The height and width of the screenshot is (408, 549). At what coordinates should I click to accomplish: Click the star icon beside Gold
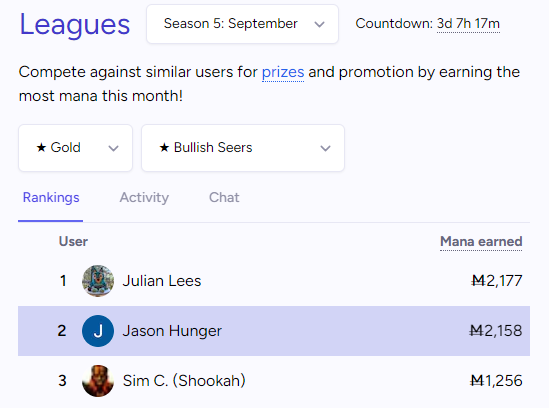point(41,147)
